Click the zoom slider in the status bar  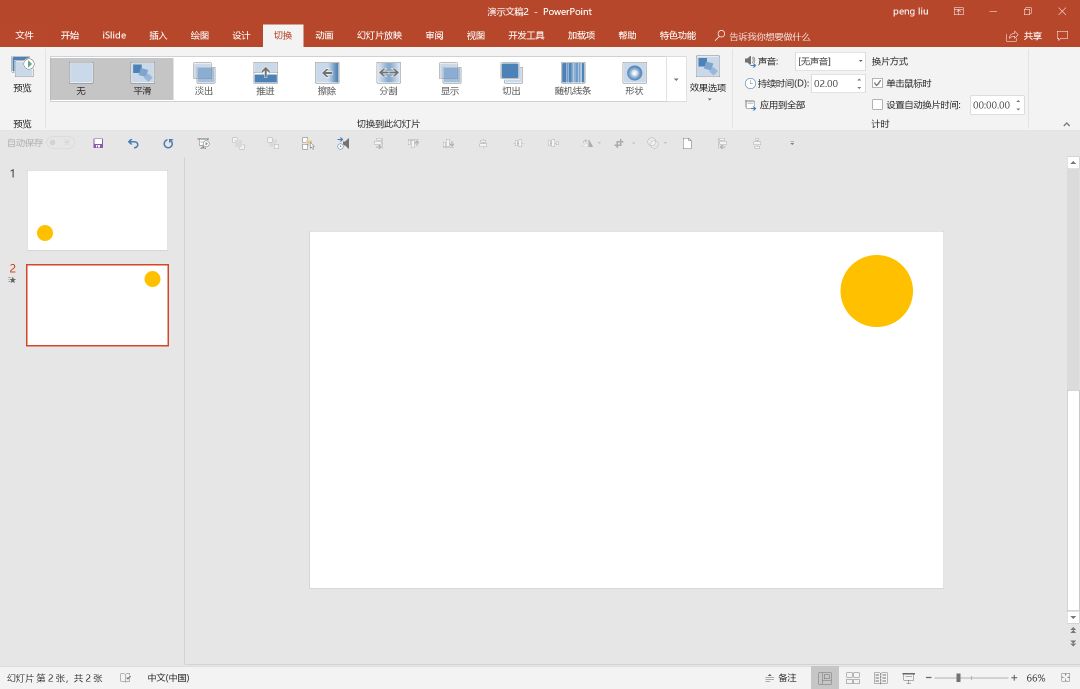958,678
